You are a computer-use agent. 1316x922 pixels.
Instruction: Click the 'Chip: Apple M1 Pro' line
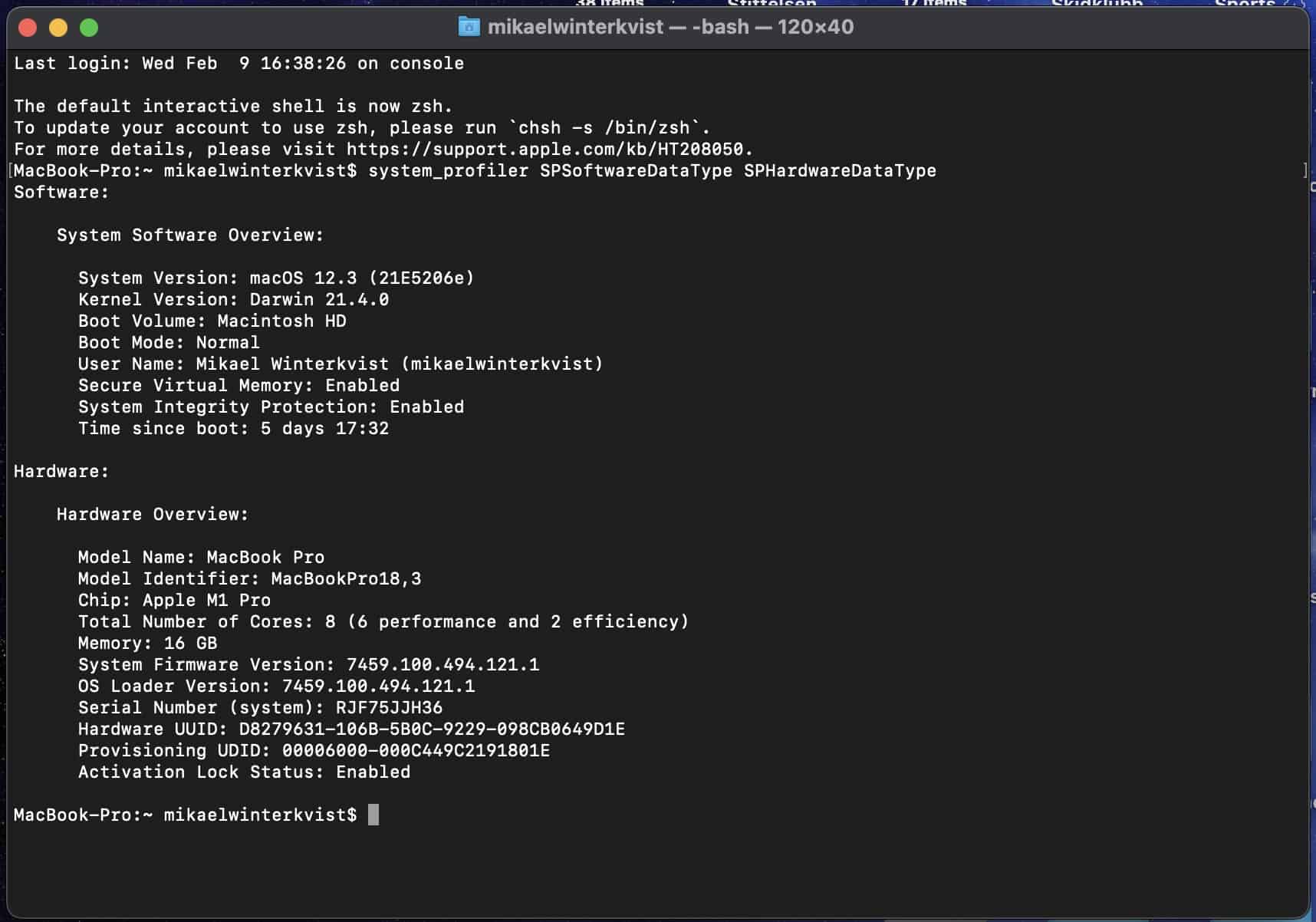click(174, 601)
